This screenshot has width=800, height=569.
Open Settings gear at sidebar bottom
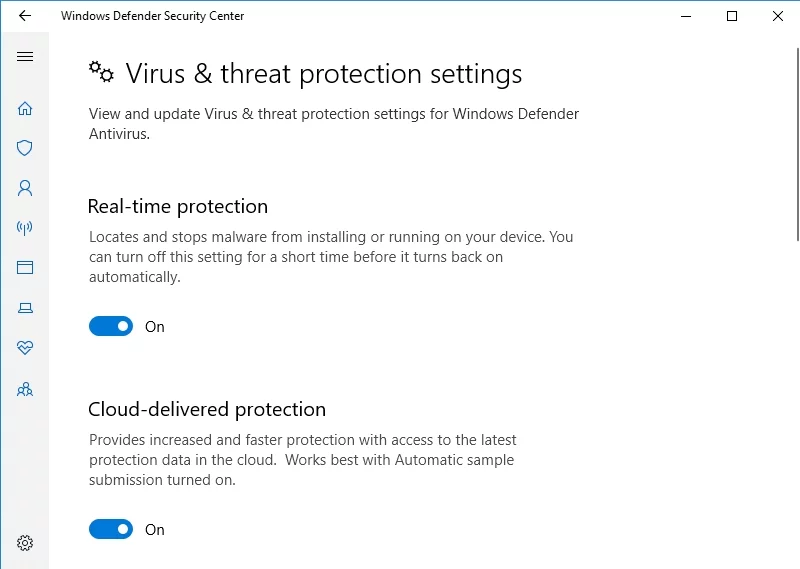(25, 543)
